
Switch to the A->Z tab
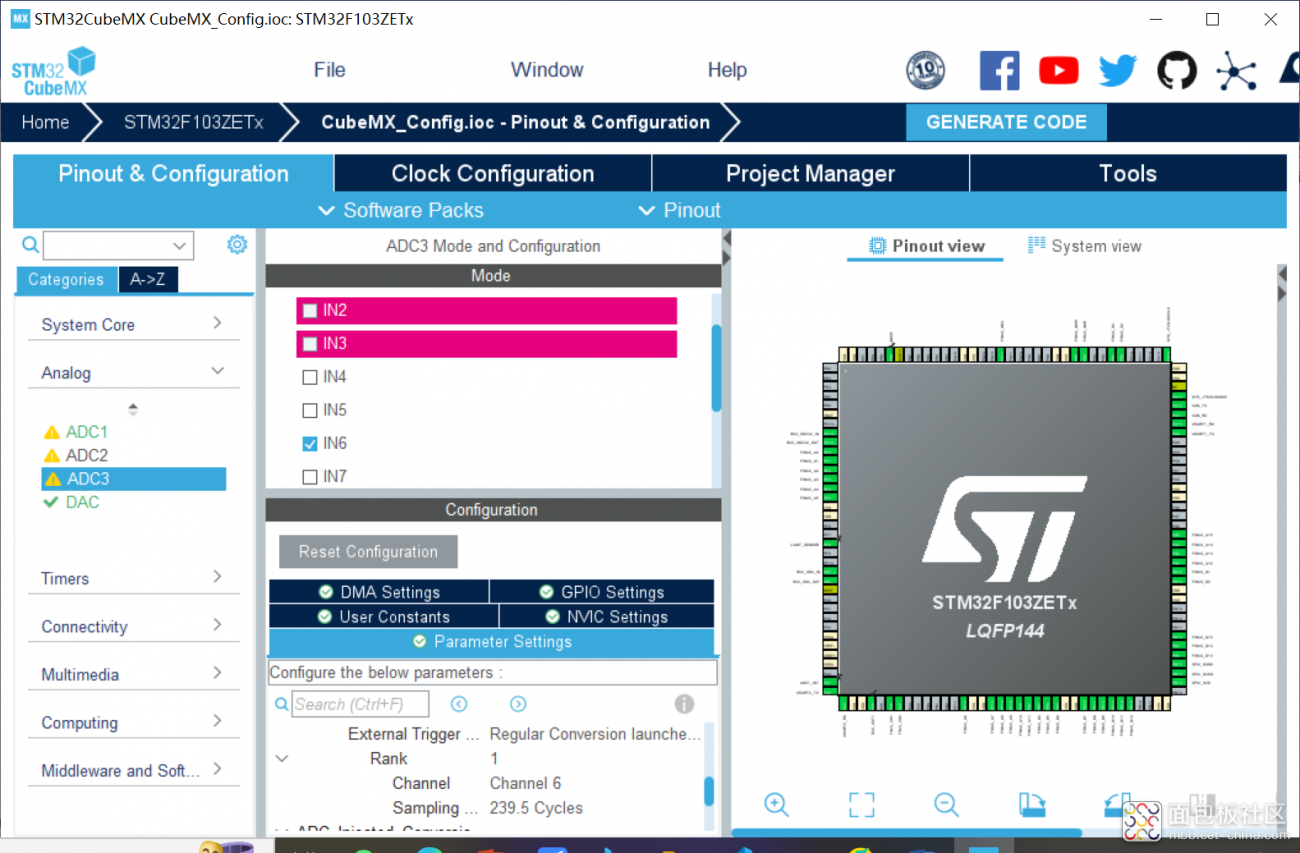[148, 280]
